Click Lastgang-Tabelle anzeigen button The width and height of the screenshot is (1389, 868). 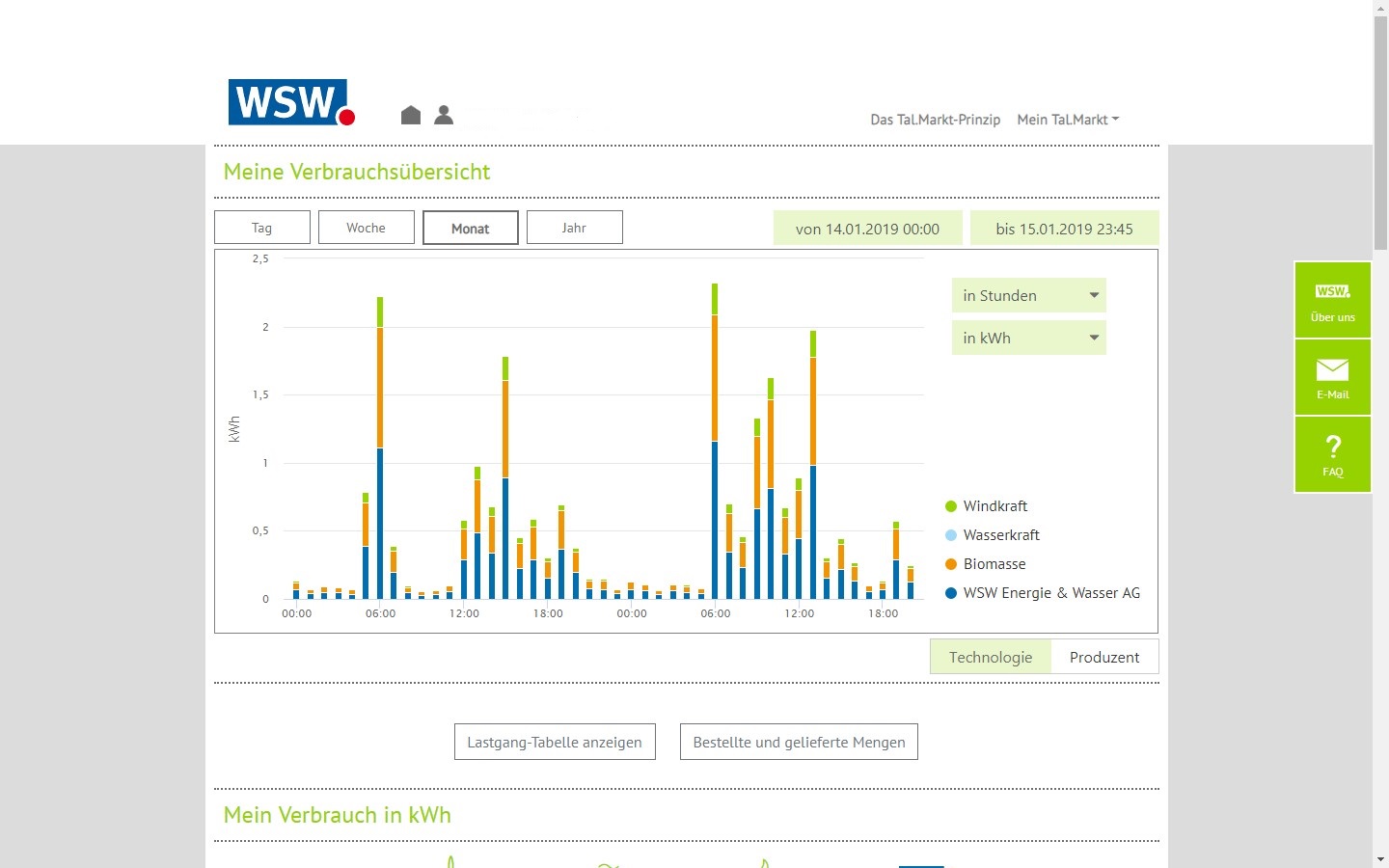[555, 743]
